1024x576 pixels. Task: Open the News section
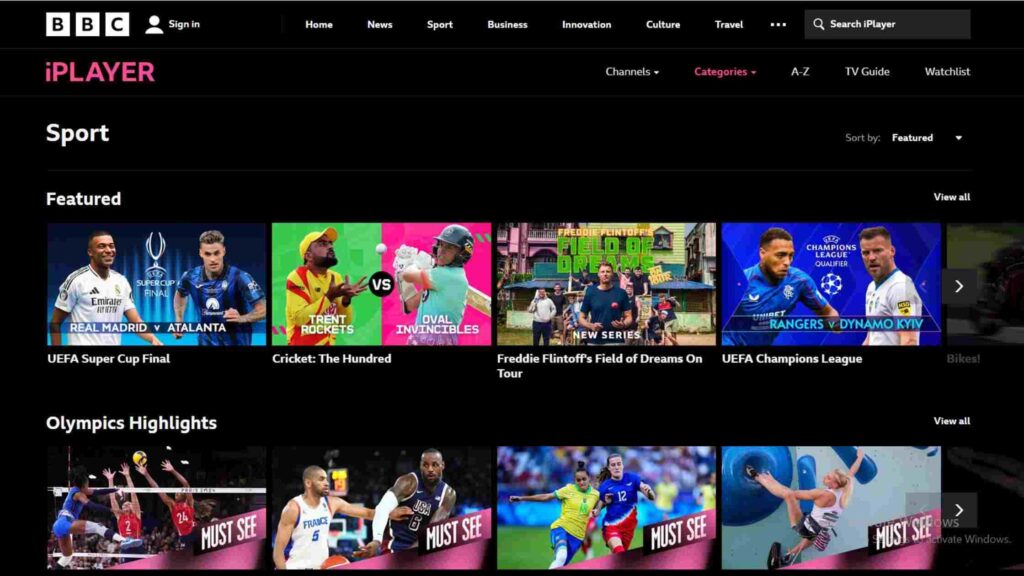[379, 24]
